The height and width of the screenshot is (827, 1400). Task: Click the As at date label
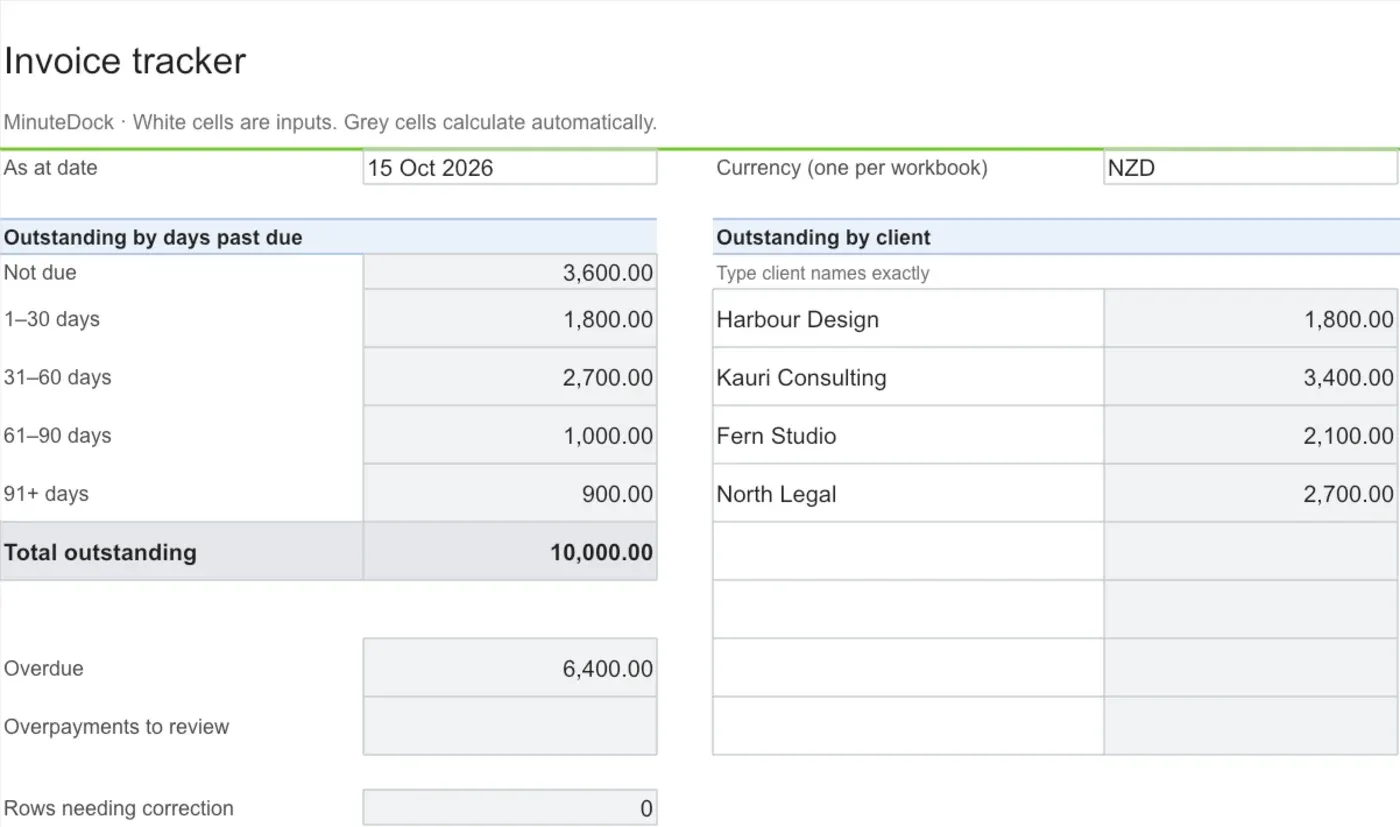pos(51,168)
